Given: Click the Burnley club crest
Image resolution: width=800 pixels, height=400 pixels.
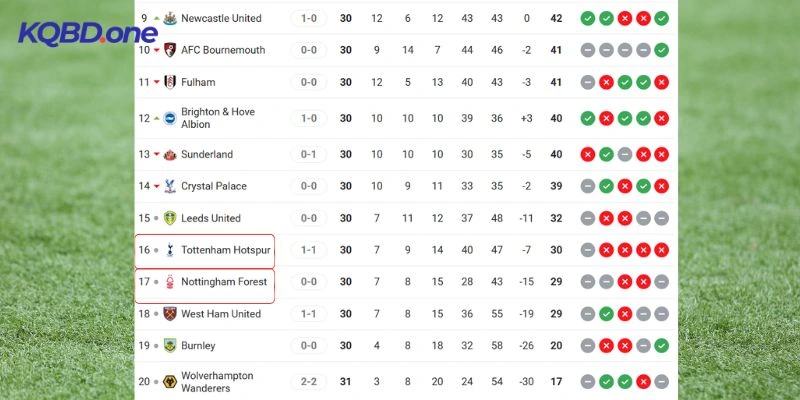Looking at the screenshot, I should tap(170, 346).
